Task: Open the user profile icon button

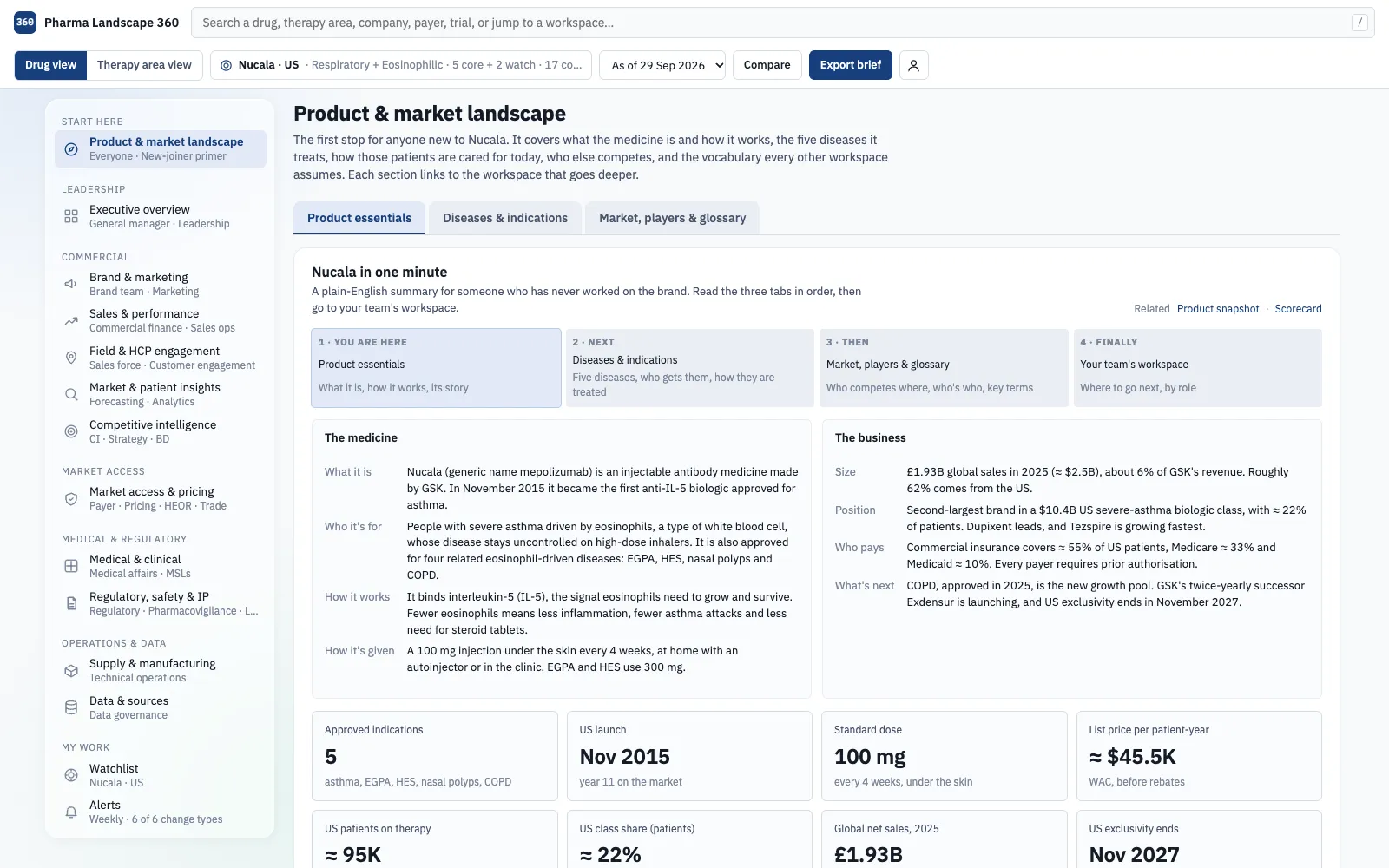Action: pyautogui.click(x=913, y=65)
